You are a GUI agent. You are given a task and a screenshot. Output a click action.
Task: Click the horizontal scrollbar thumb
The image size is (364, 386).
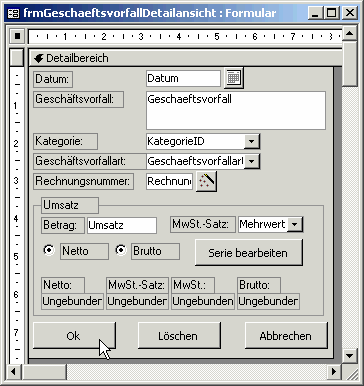pos(44,371)
